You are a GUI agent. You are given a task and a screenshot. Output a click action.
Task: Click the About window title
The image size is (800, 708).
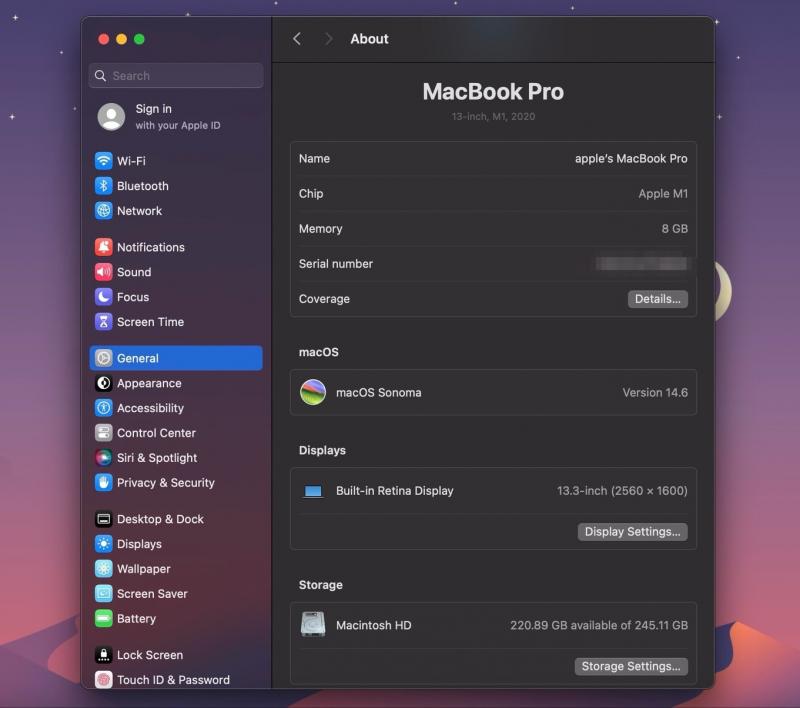[369, 39]
